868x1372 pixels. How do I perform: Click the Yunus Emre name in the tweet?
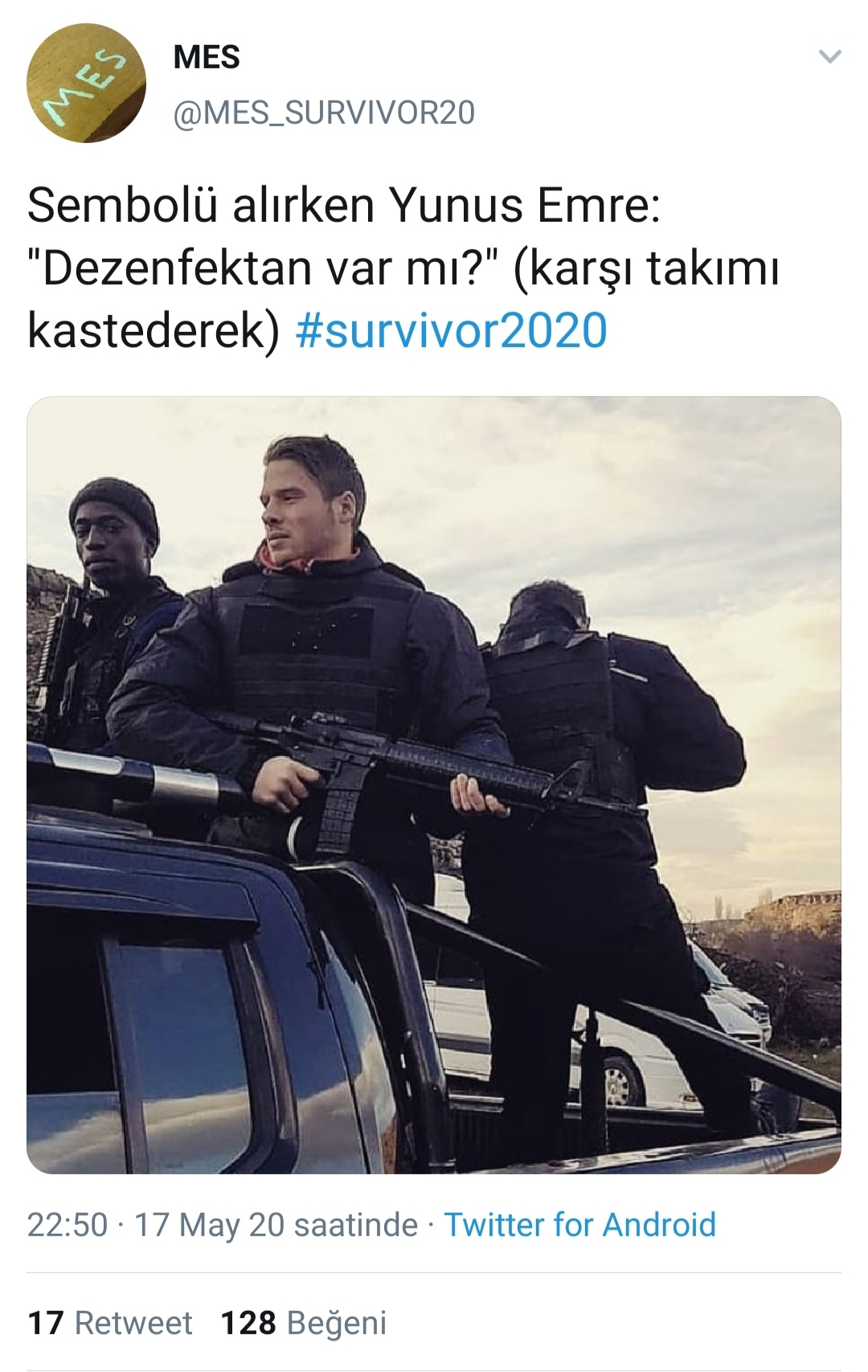click(x=525, y=206)
